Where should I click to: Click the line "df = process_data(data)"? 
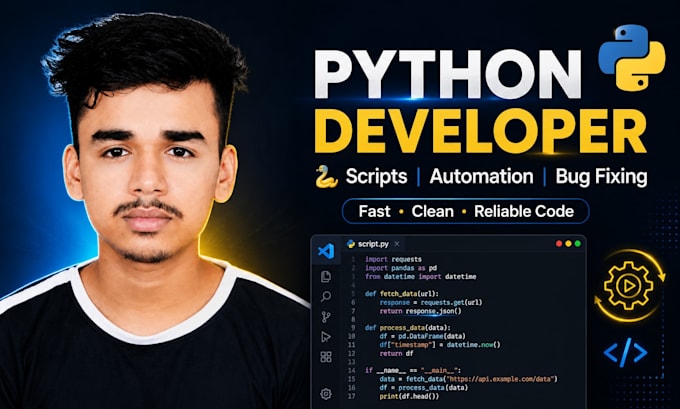point(424,388)
